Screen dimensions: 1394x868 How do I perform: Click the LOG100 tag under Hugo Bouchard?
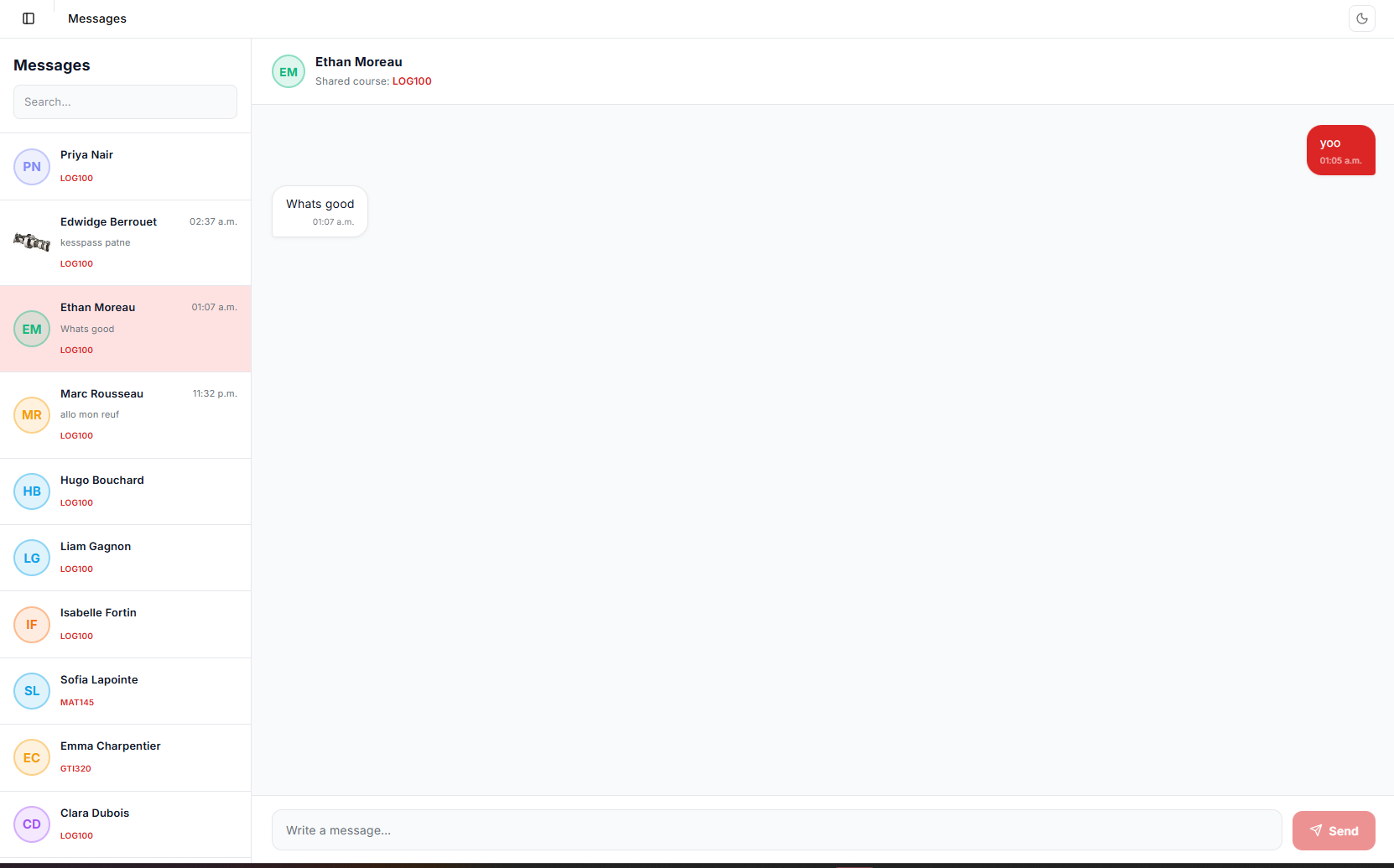[x=76, y=503]
